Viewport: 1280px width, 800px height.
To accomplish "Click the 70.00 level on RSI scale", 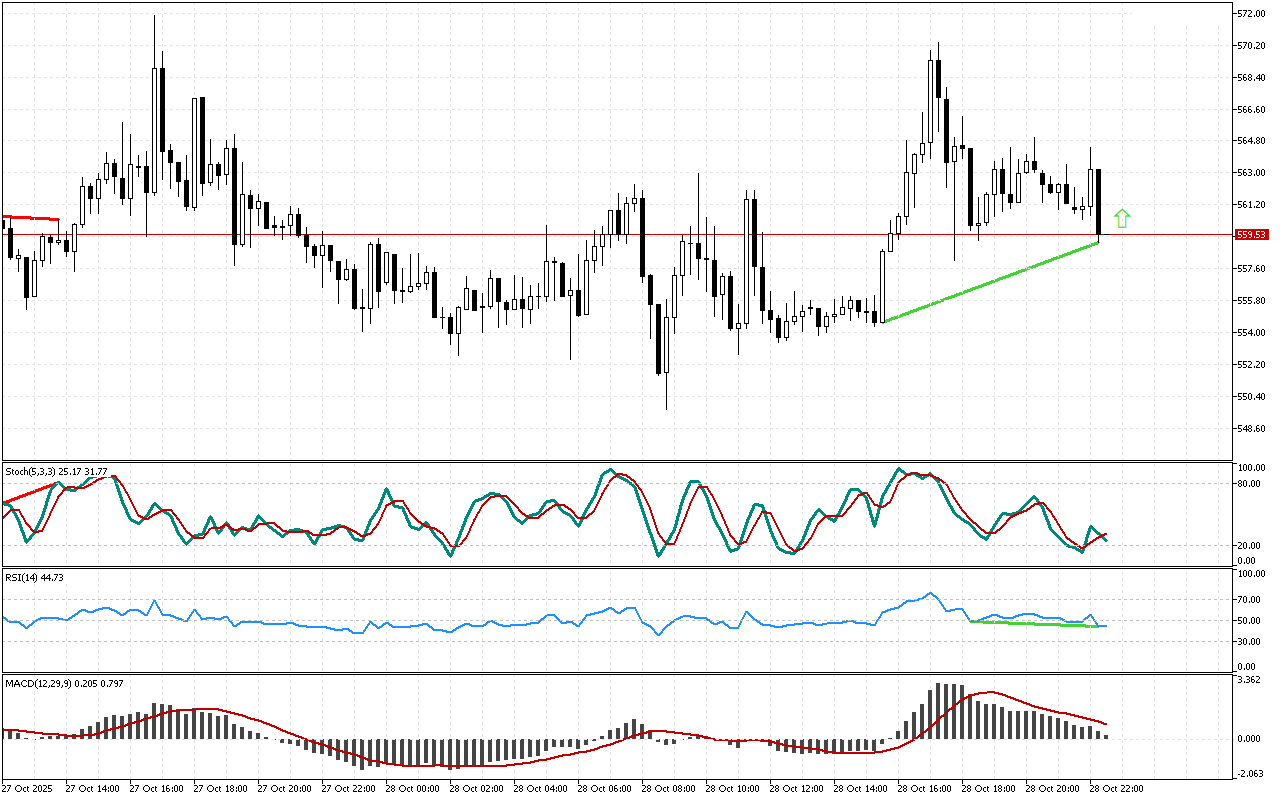I will 1249,600.
